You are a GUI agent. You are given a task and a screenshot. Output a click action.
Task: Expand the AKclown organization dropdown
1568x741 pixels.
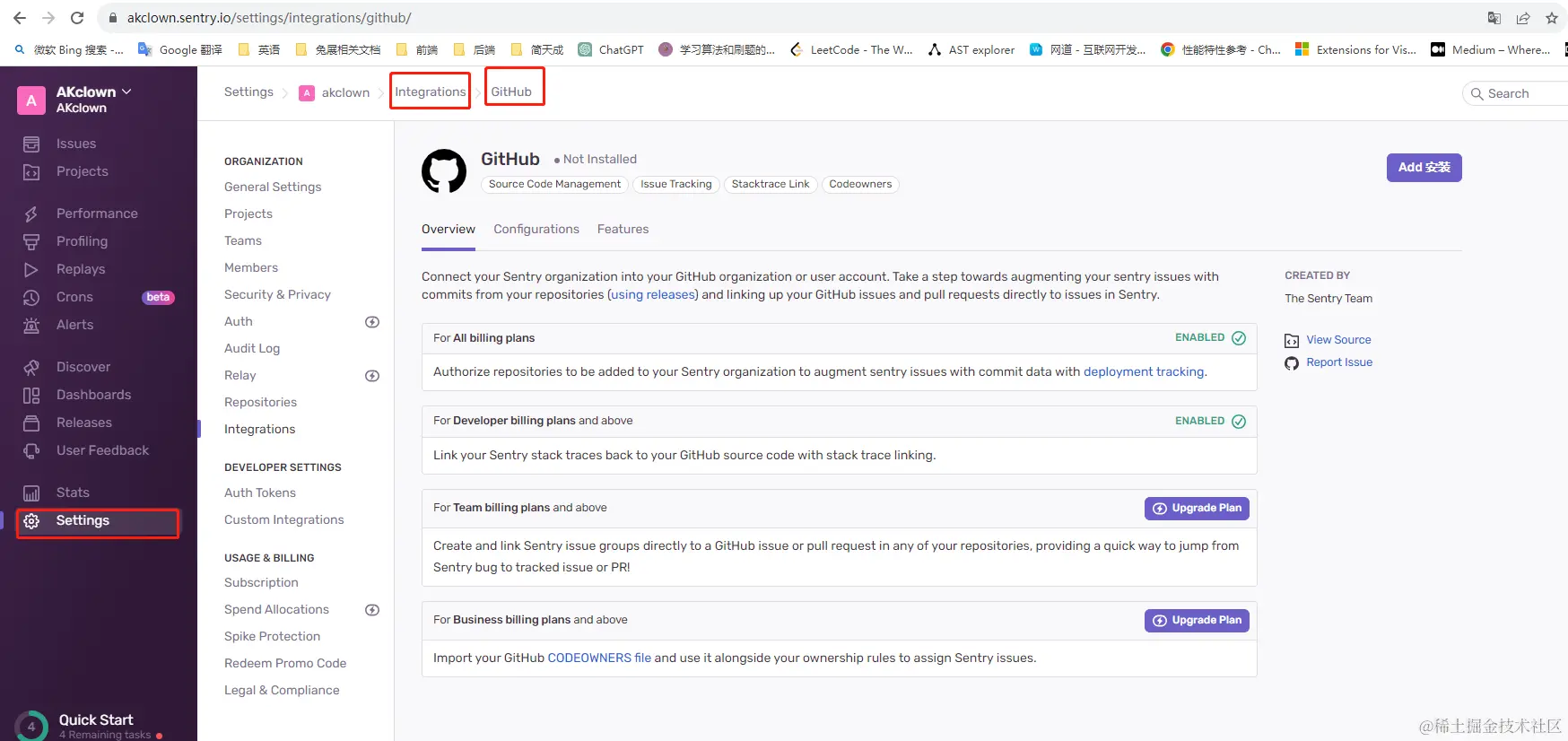tap(126, 92)
